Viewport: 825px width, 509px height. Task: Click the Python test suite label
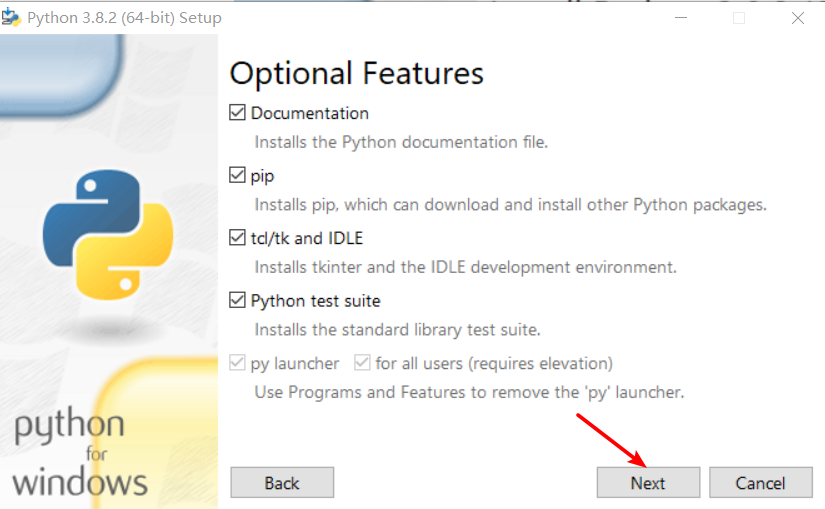coord(315,301)
